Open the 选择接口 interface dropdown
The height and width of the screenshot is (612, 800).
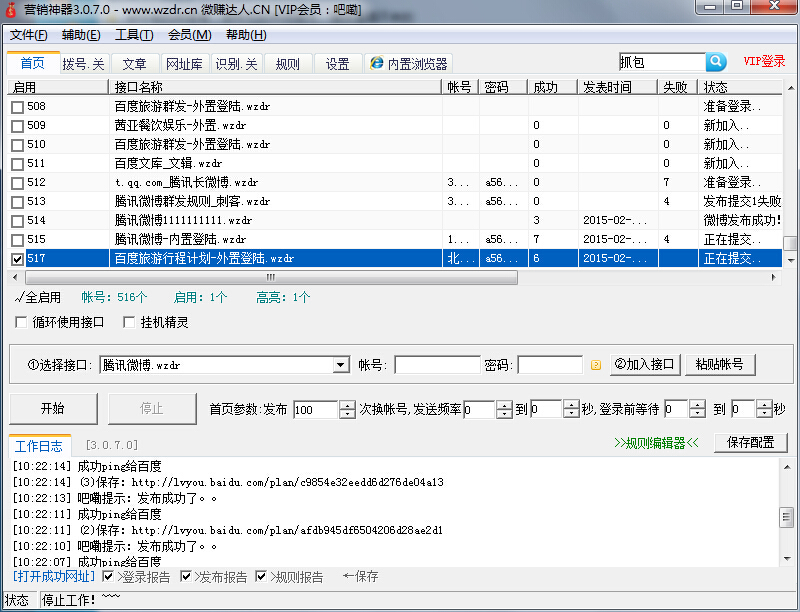(x=340, y=364)
